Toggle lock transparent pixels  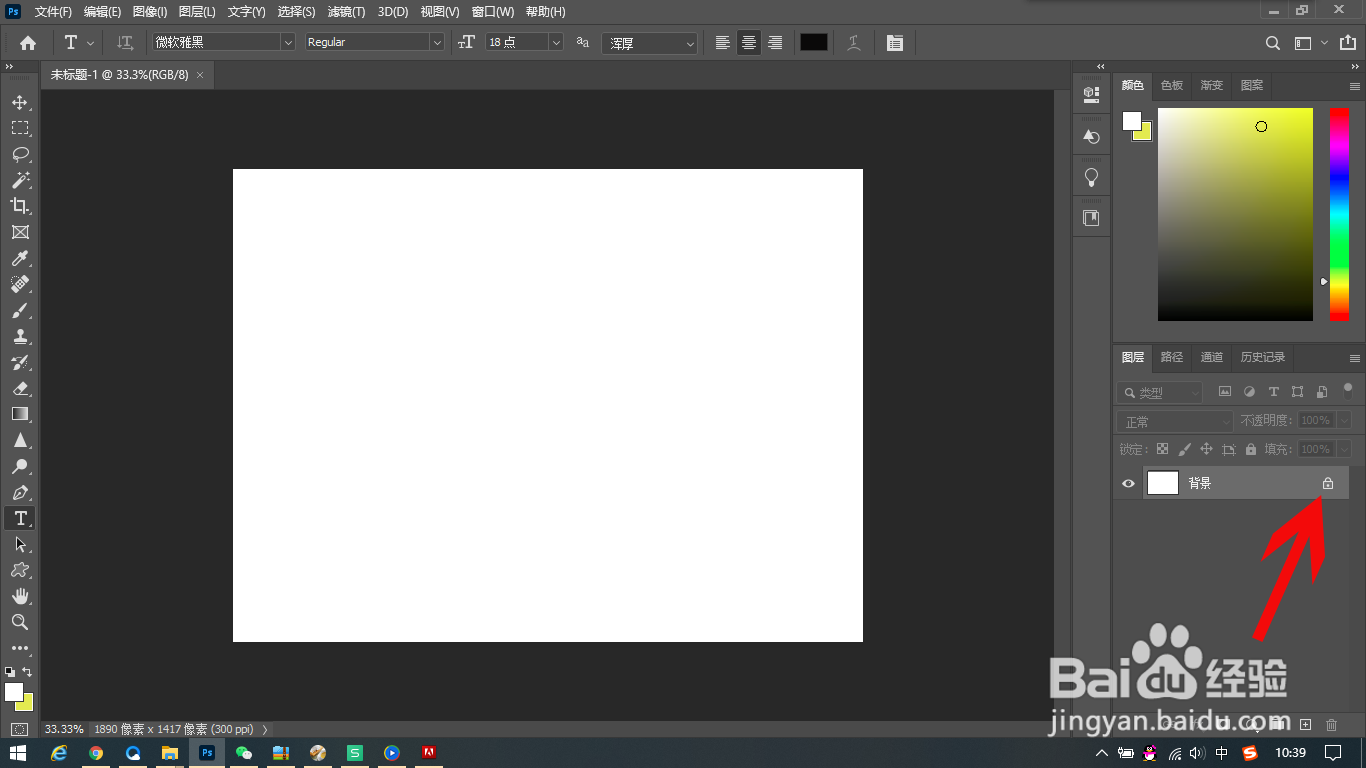[x=1162, y=449]
